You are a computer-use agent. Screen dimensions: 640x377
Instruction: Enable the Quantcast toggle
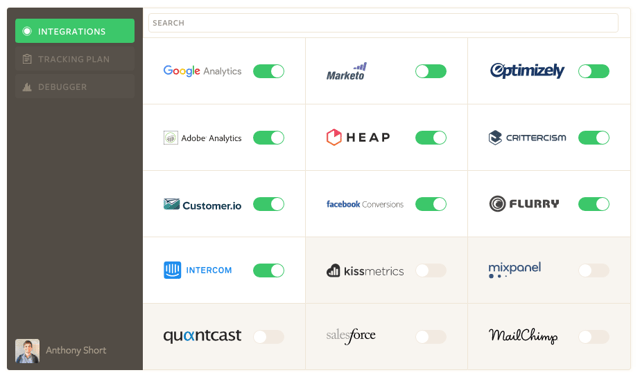pos(269,337)
